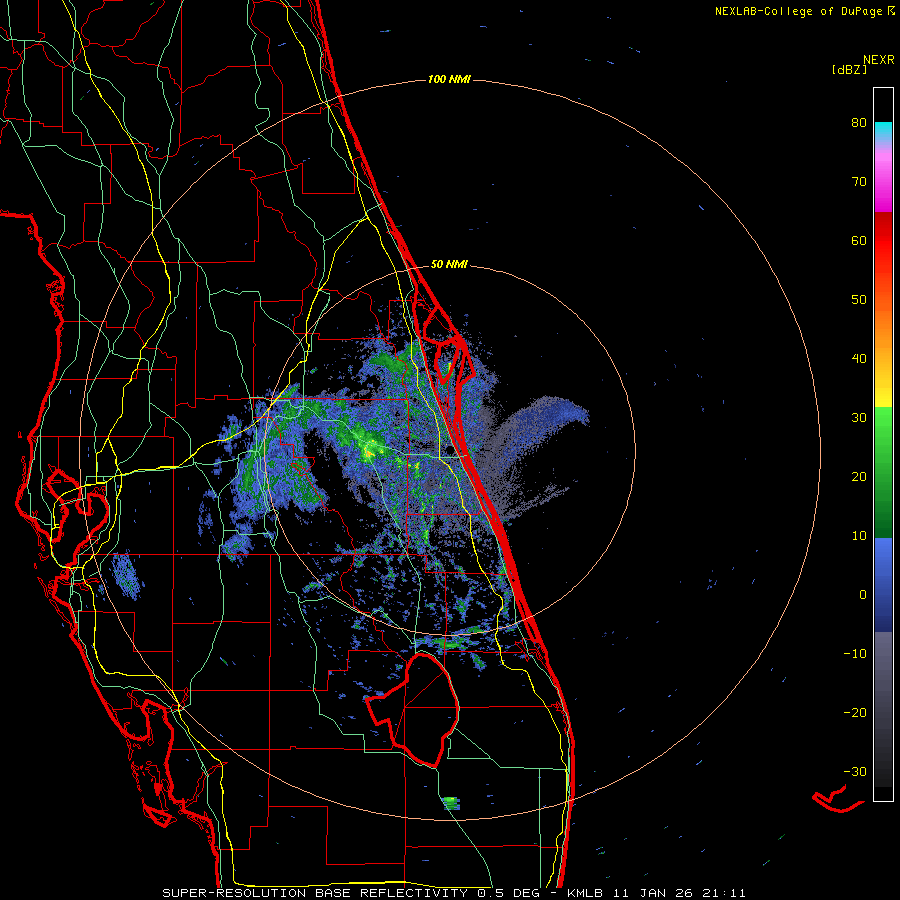900x900 pixels.
Task: Click the cyan top segment of the color bar
Action: click(x=883, y=132)
